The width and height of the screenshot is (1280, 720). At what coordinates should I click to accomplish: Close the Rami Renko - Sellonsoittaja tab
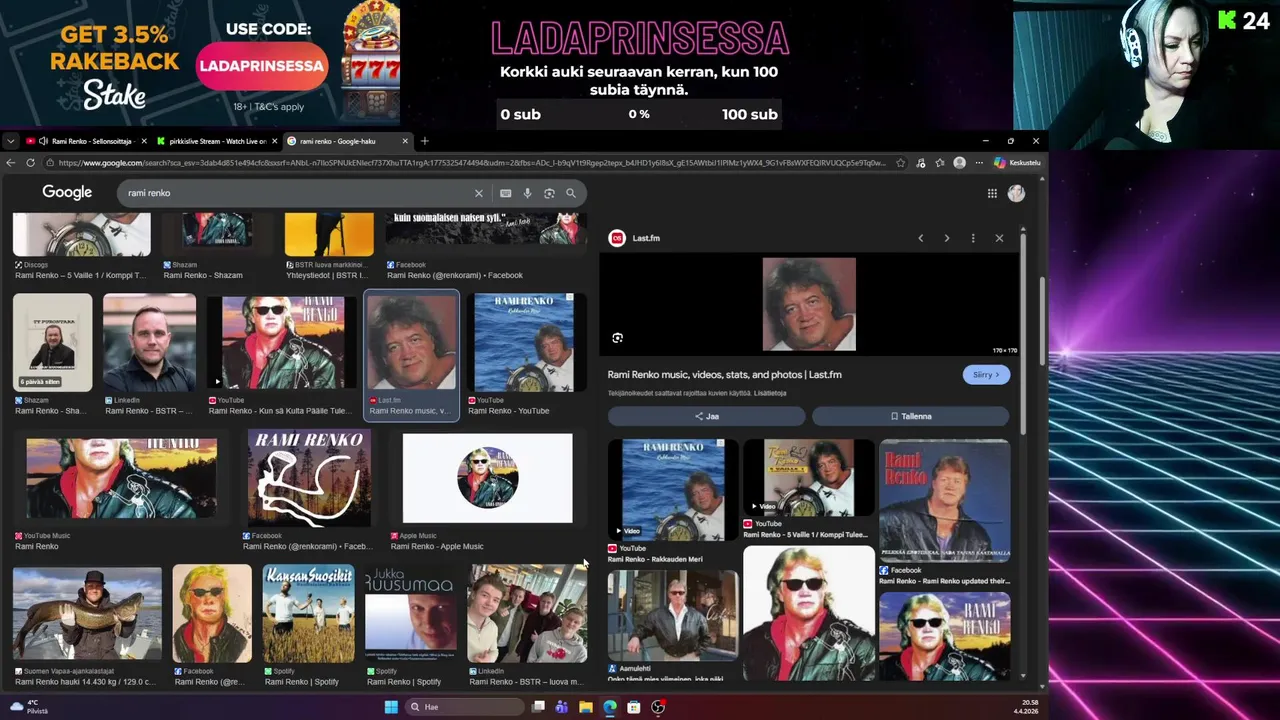(x=144, y=141)
